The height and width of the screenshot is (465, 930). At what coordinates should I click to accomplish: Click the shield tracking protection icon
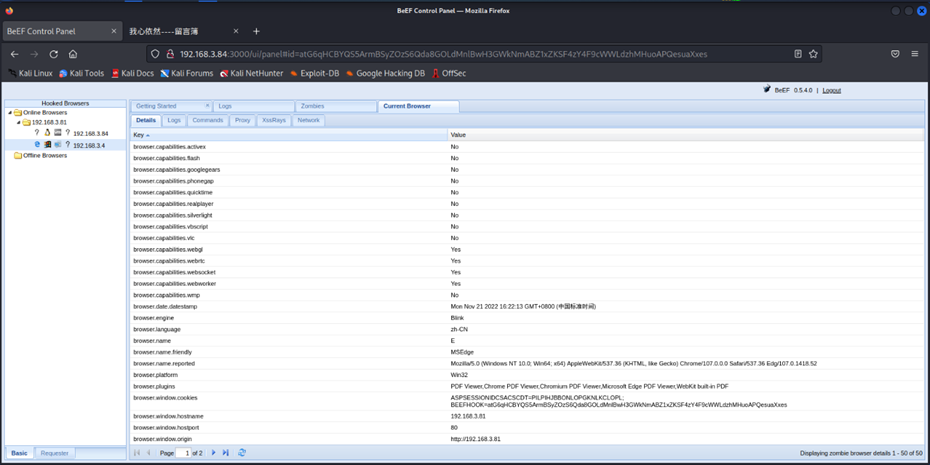click(155, 54)
